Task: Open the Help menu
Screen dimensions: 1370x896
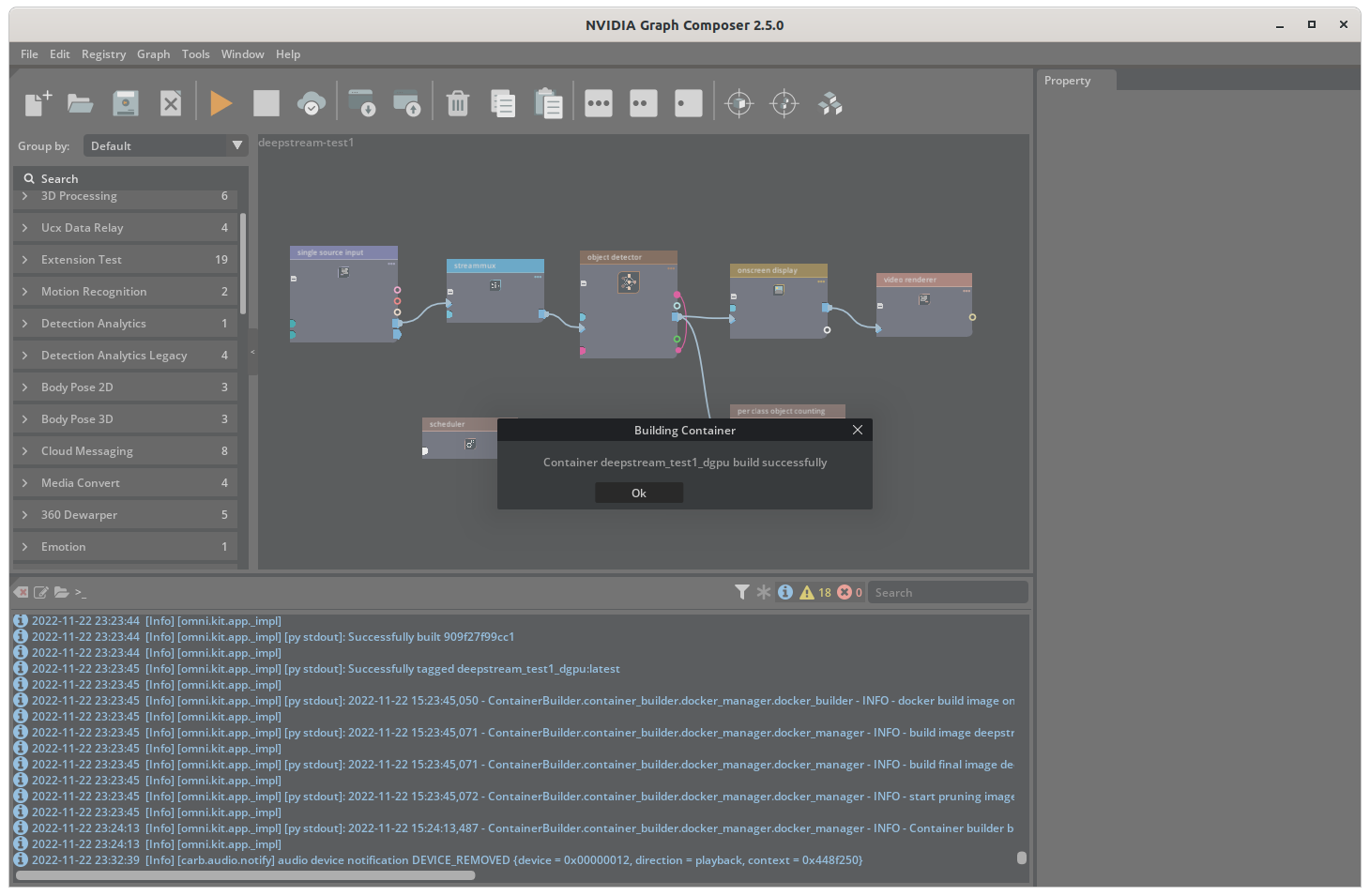Action: pos(288,54)
